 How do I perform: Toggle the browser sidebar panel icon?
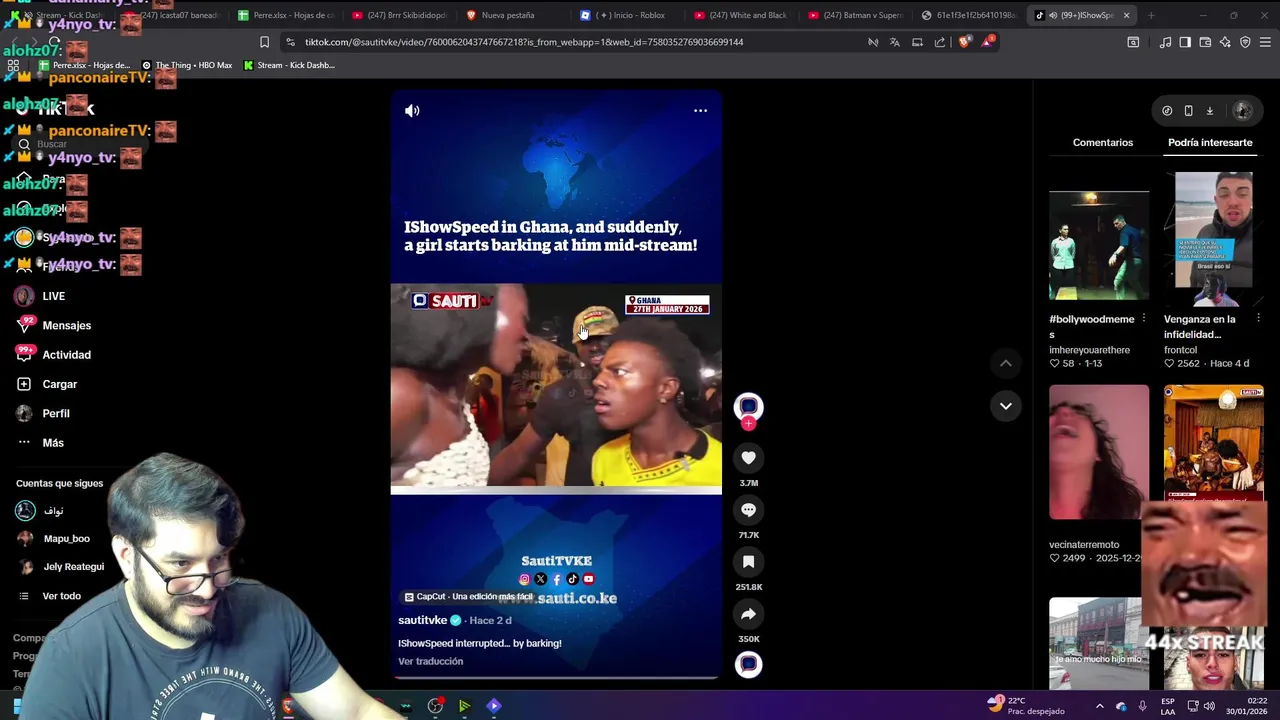[1185, 42]
